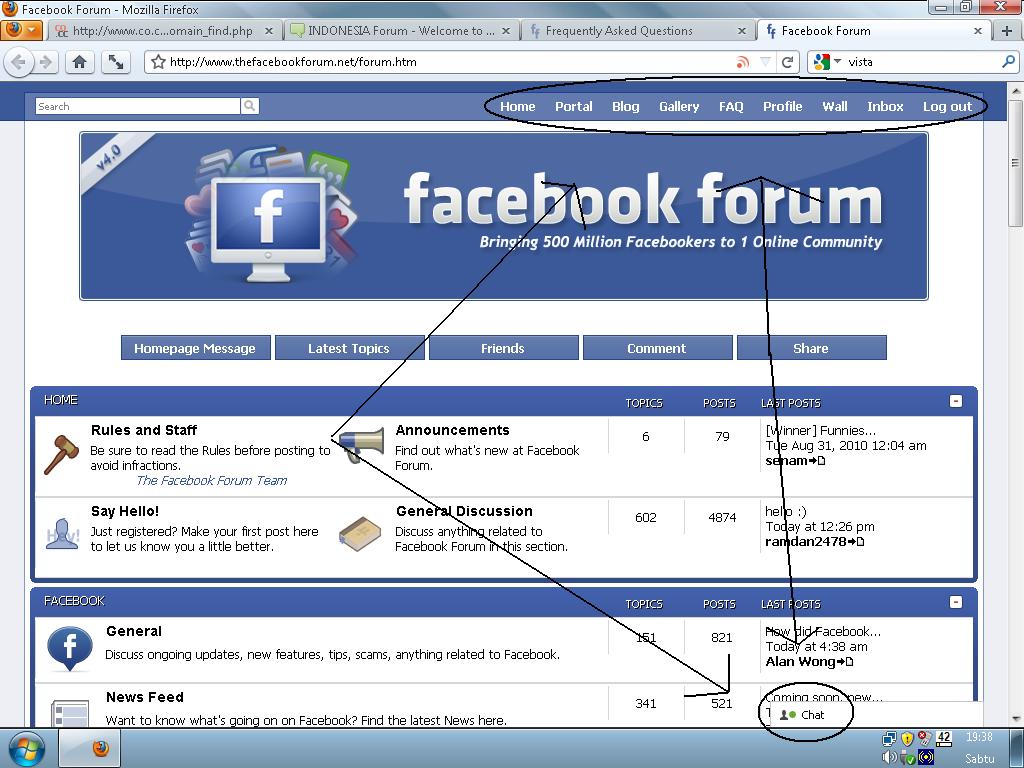Open the browser home page icon
The width and height of the screenshot is (1024, 768).
(x=80, y=62)
